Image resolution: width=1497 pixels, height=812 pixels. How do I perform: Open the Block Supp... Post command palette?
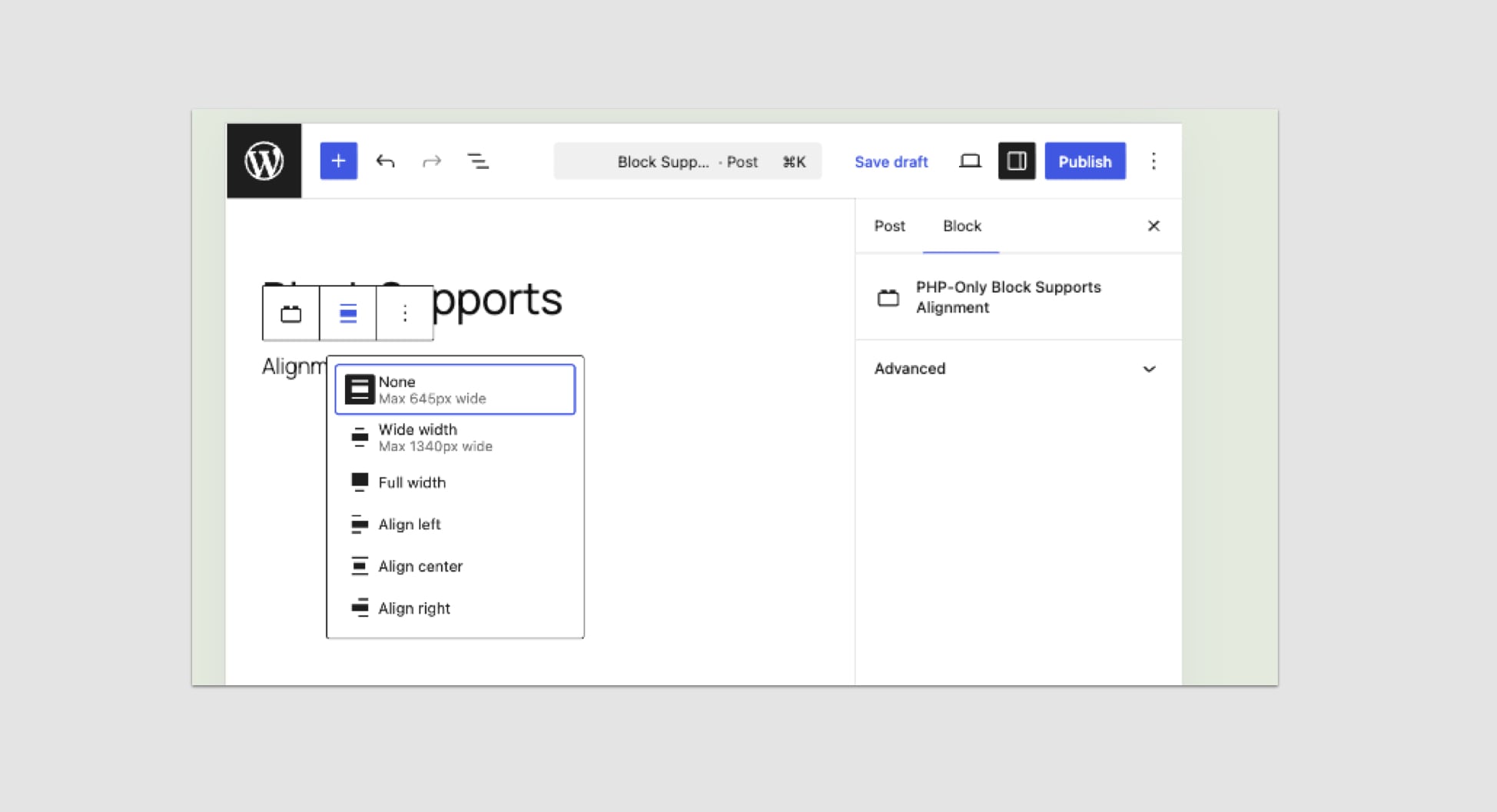click(x=687, y=161)
